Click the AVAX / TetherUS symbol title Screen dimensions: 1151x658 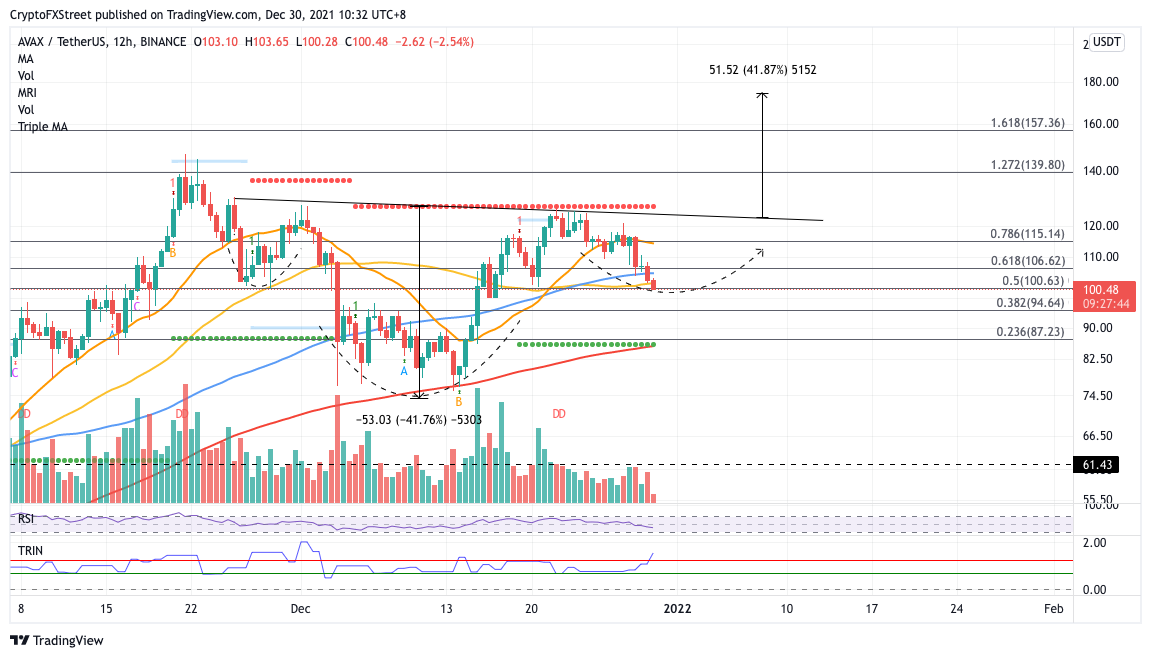pos(62,42)
